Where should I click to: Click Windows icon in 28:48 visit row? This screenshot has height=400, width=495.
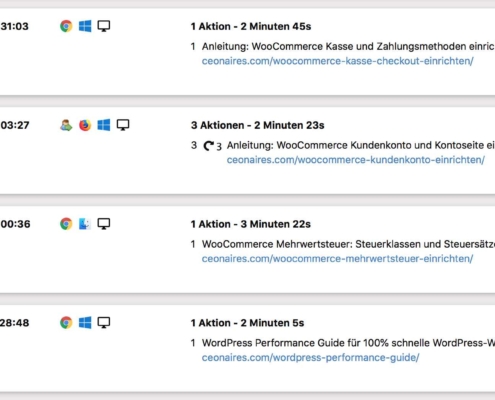(x=85, y=323)
